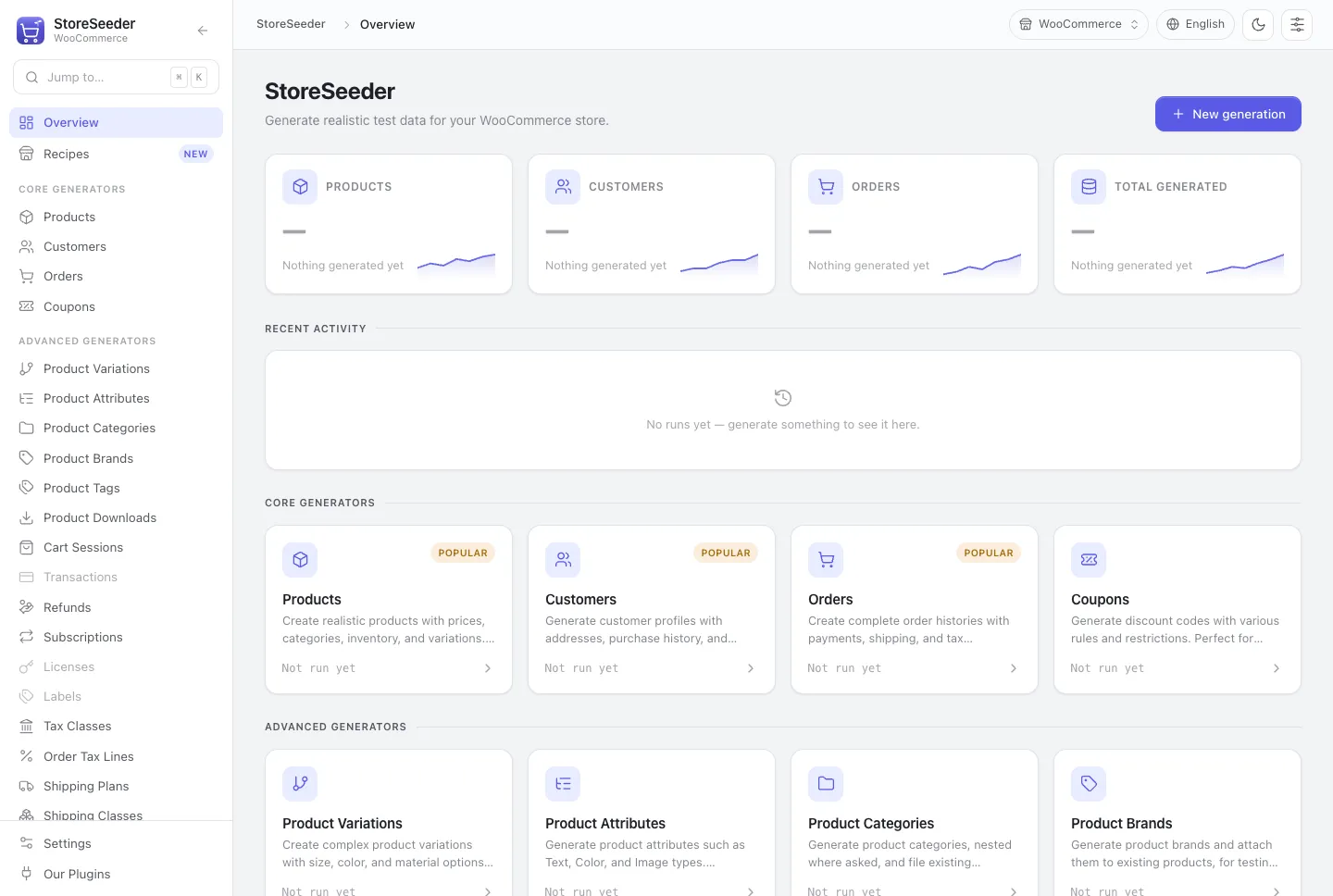The image size is (1333, 896).
Task: Click the Order Tax Lines percent icon
Action: point(27,756)
